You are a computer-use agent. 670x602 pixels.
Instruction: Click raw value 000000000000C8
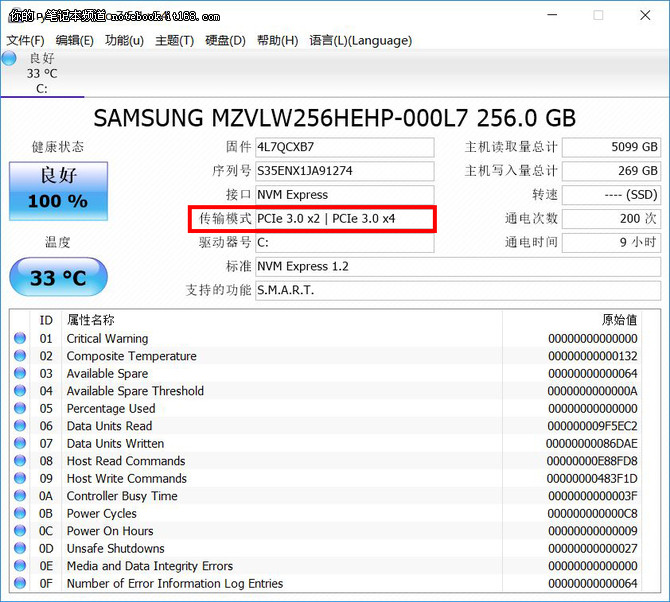[592, 514]
